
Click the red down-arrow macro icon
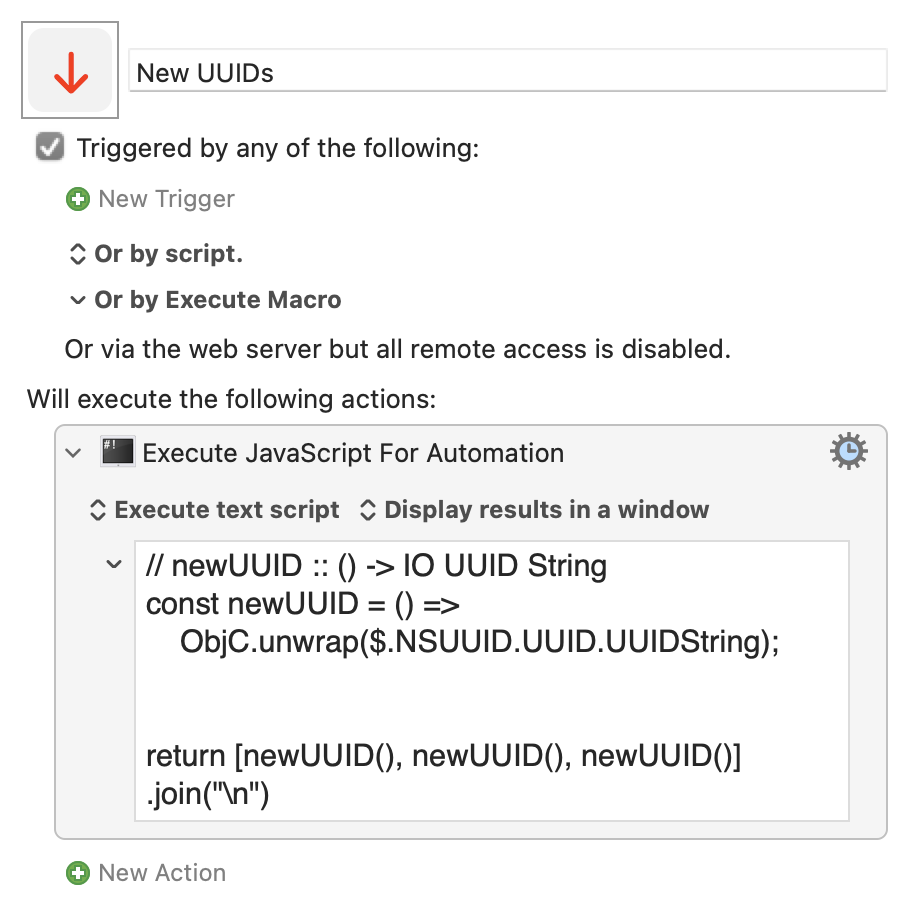[x=70, y=71]
